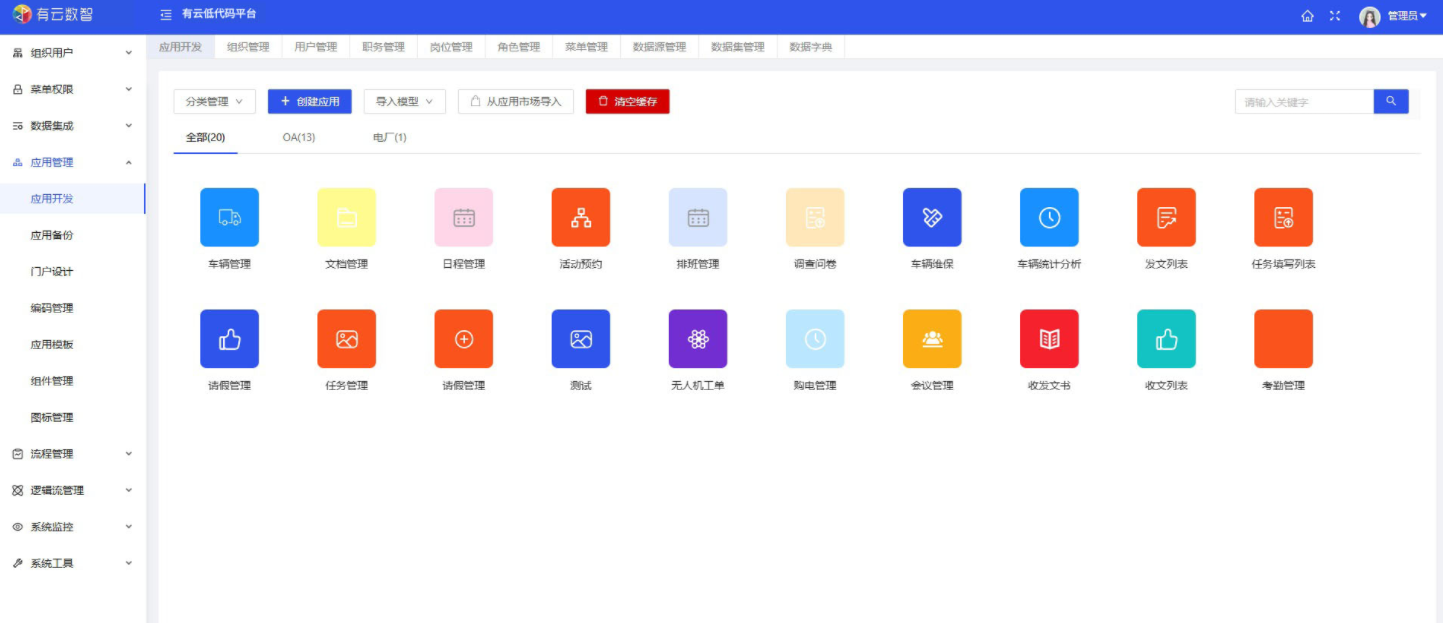1443x623 pixels.
Task: Select the 会议管理 app icon
Action: (x=931, y=339)
